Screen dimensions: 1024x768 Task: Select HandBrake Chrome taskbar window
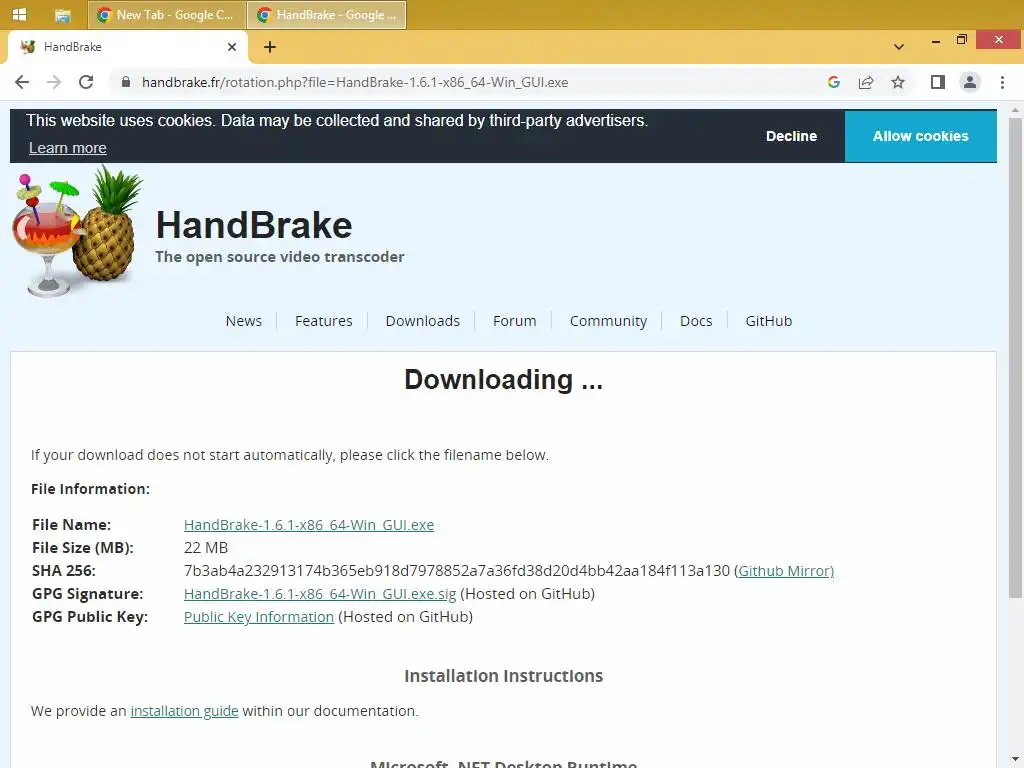pyautogui.click(x=327, y=15)
